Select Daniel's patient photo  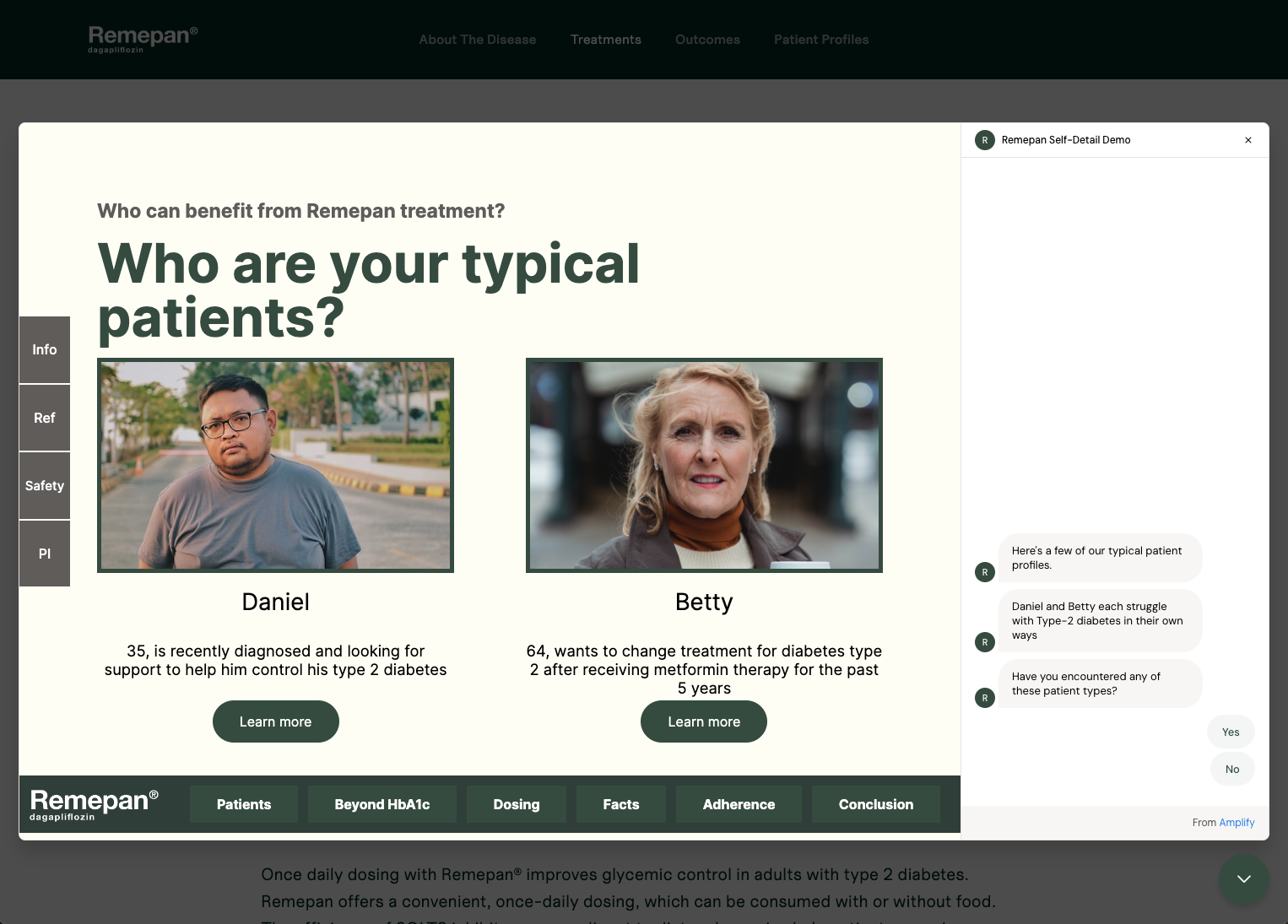pos(275,465)
